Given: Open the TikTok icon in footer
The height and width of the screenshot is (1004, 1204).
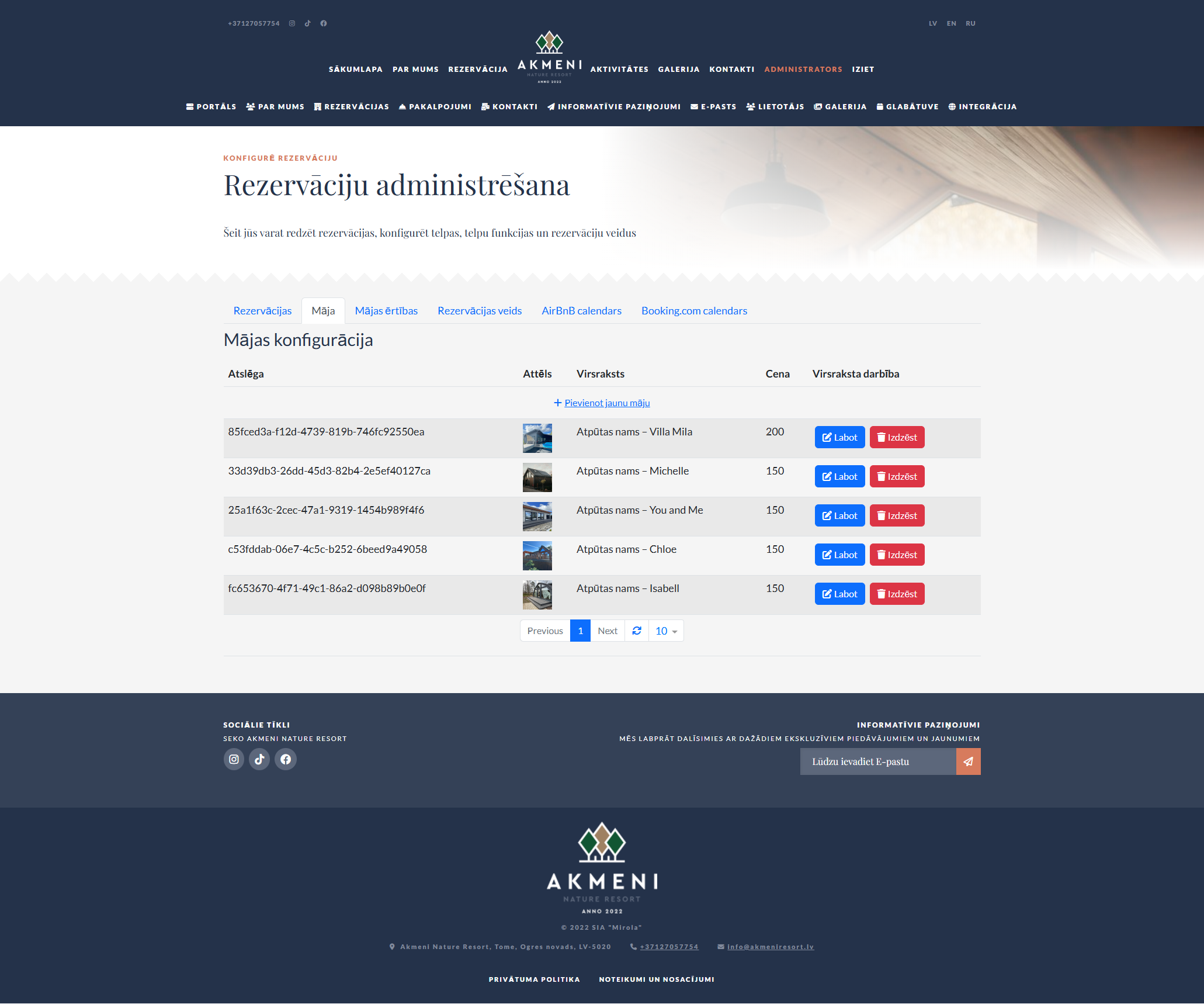Looking at the screenshot, I should pyautogui.click(x=259, y=759).
